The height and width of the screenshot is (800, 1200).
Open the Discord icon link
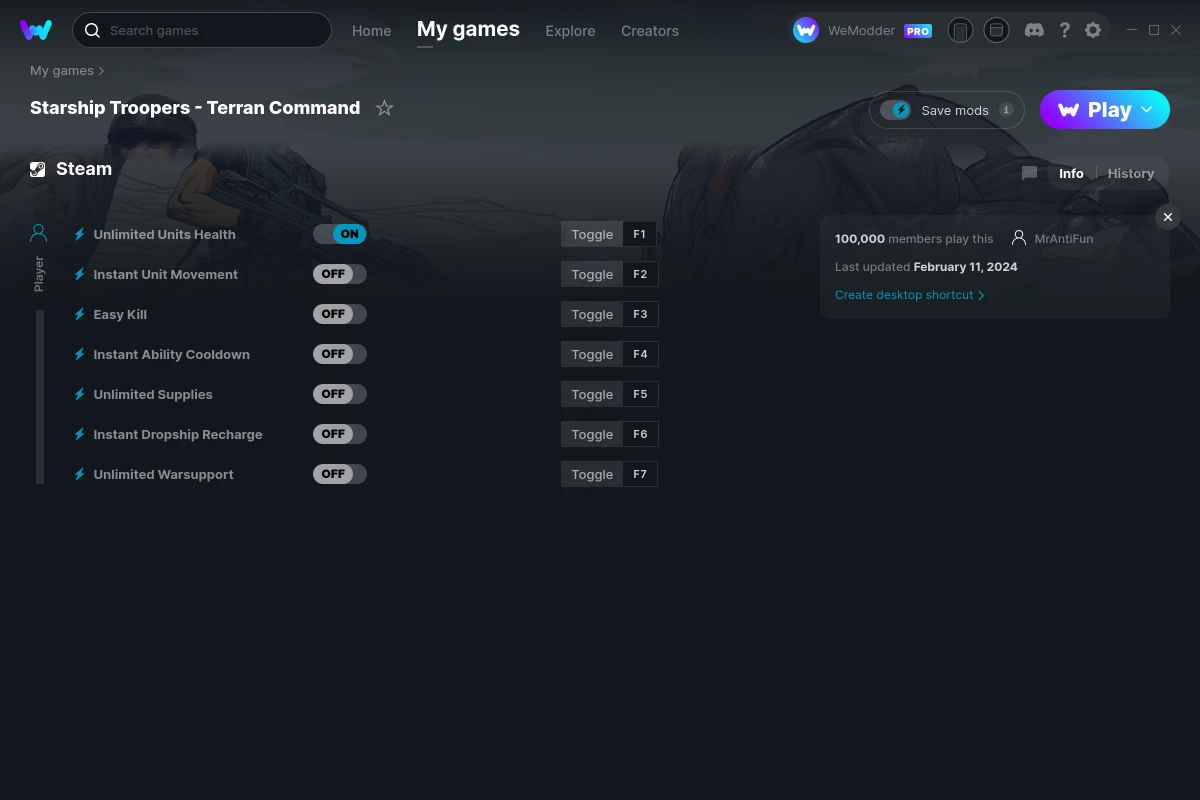click(x=1034, y=30)
